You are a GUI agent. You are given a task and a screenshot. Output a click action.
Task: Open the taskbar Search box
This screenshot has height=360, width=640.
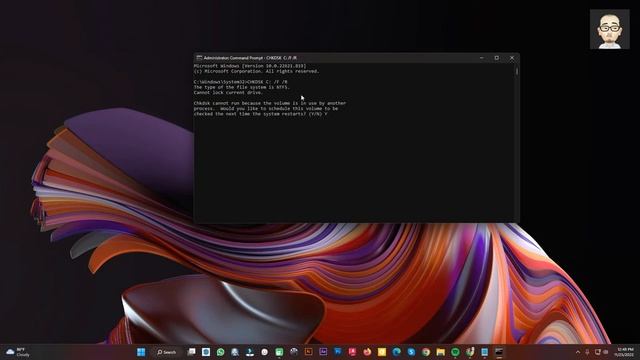pyautogui.click(x=167, y=352)
